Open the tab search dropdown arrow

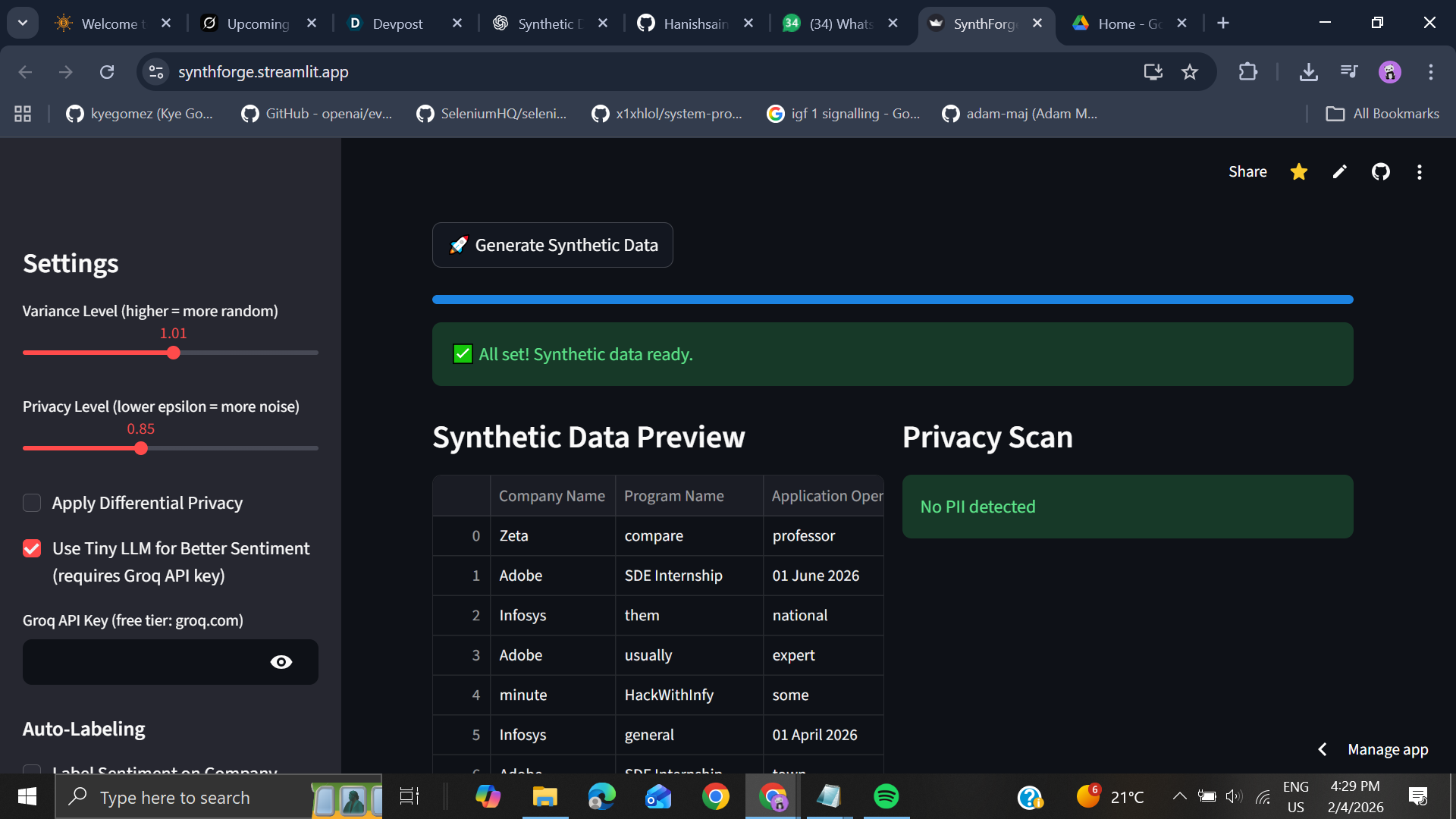click(23, 23)
